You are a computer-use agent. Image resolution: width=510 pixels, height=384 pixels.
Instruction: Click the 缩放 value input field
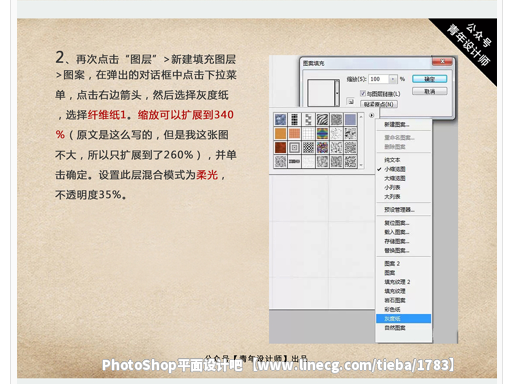[379, 79]
